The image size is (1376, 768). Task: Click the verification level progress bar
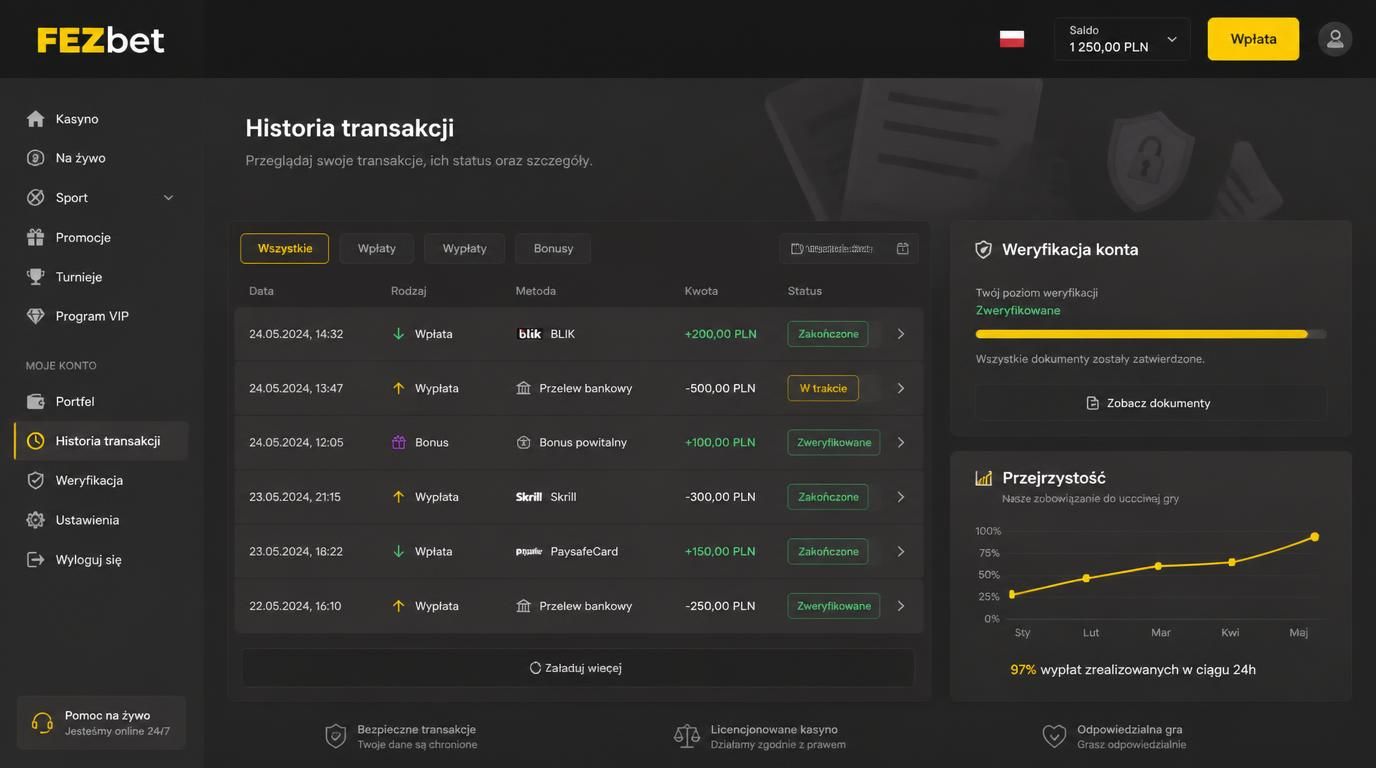coord(1151,334)
